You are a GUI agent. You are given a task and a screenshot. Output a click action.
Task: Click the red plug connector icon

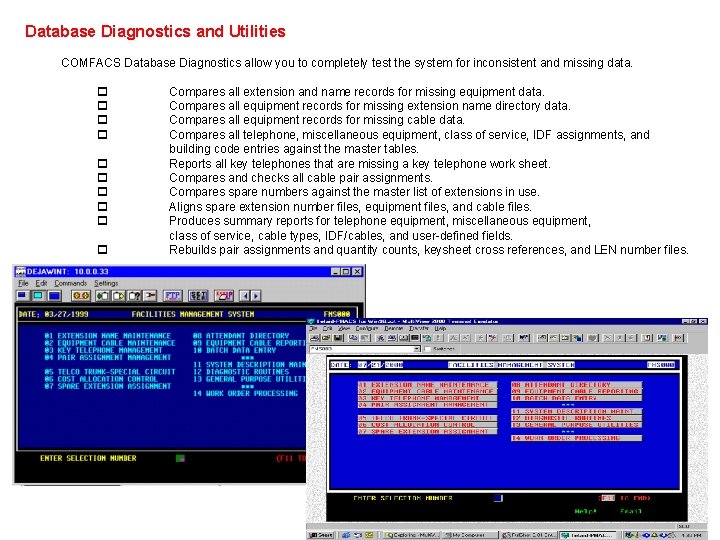[150, 296]
